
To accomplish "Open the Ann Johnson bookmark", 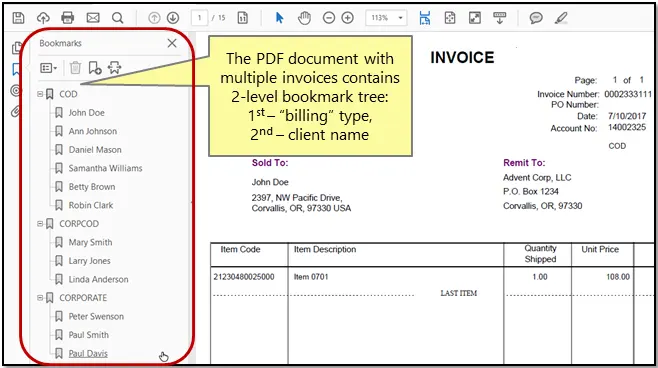I will click(93, 131).
